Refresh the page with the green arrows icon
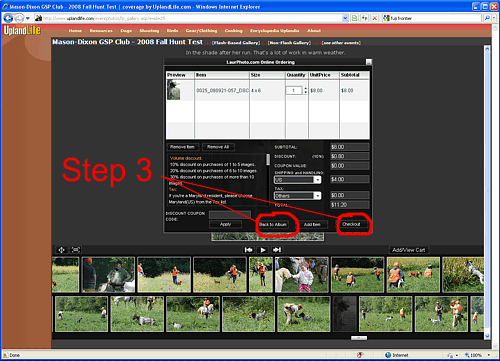 (x=365, y=18)
